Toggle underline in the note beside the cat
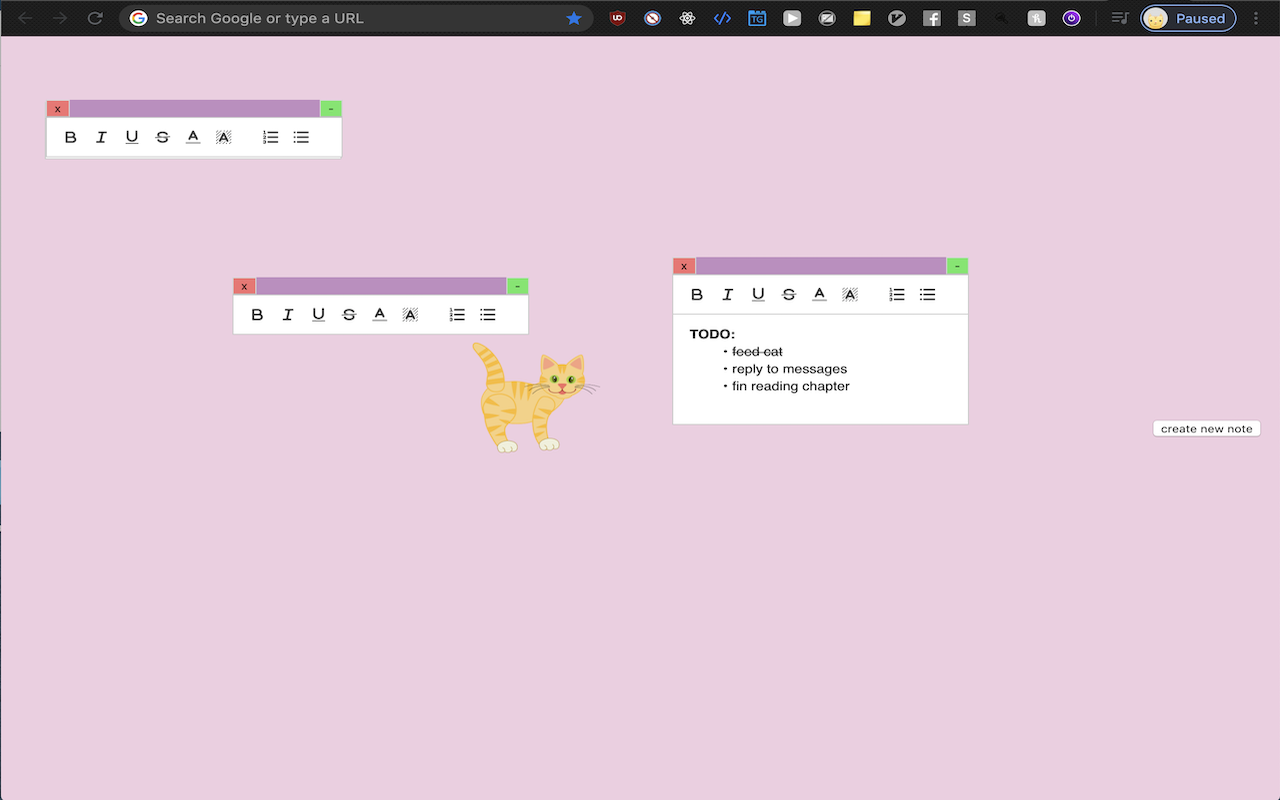Screen dimensions: 1280x800 click(x=318, y=314)
